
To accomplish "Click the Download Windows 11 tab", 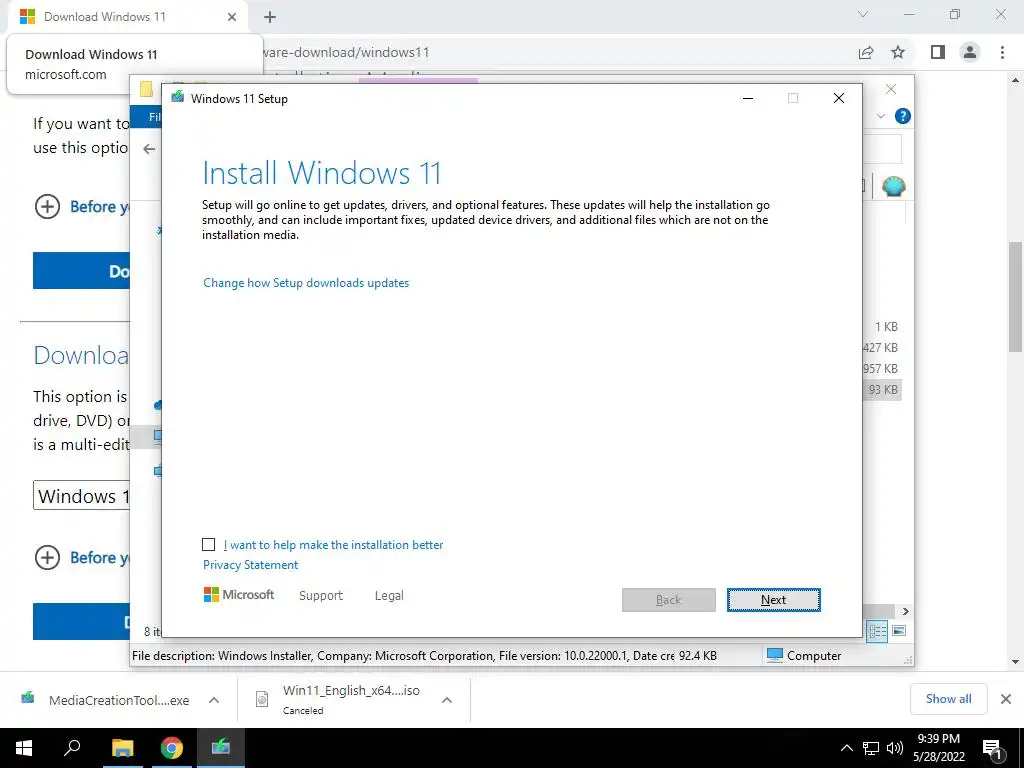I will pos(127,17).
